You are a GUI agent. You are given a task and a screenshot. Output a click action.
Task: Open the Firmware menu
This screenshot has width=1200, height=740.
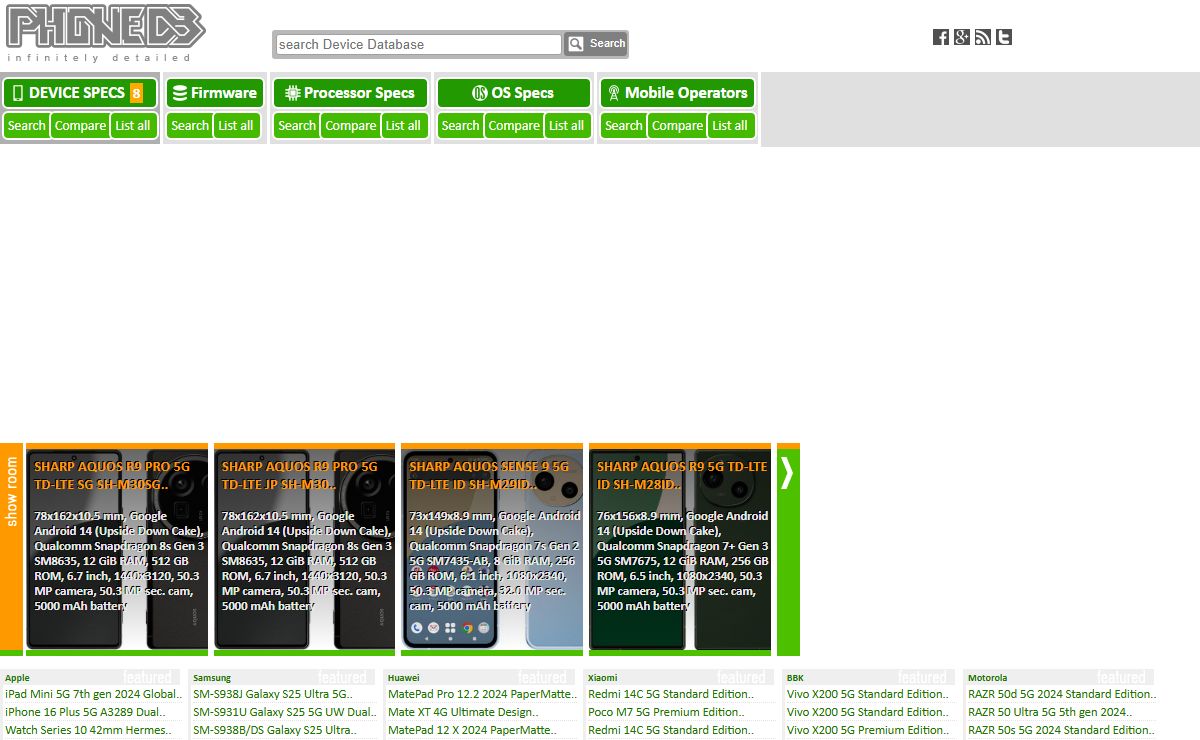click(215, 93)
